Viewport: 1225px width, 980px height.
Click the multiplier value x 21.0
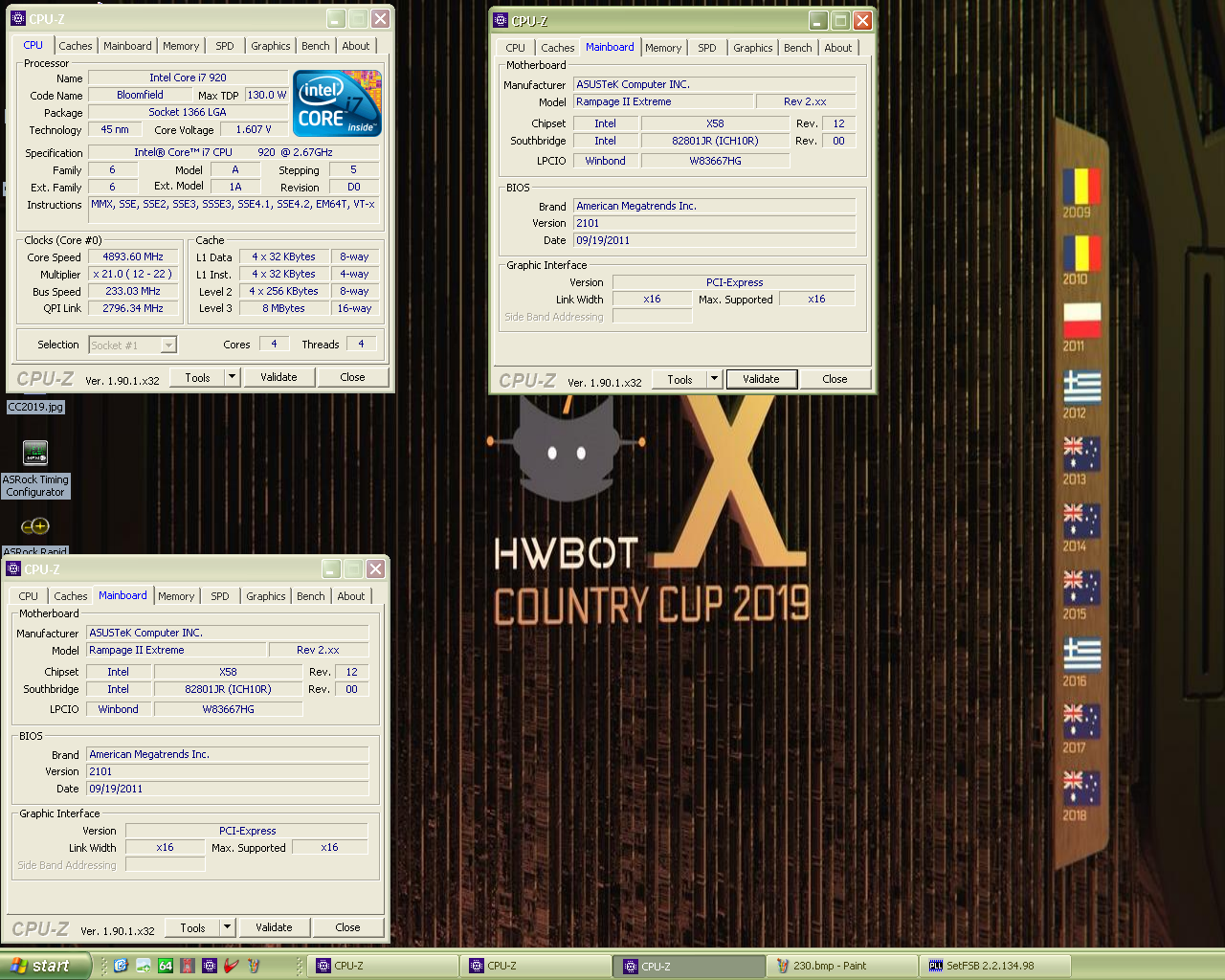pos(133,274)
